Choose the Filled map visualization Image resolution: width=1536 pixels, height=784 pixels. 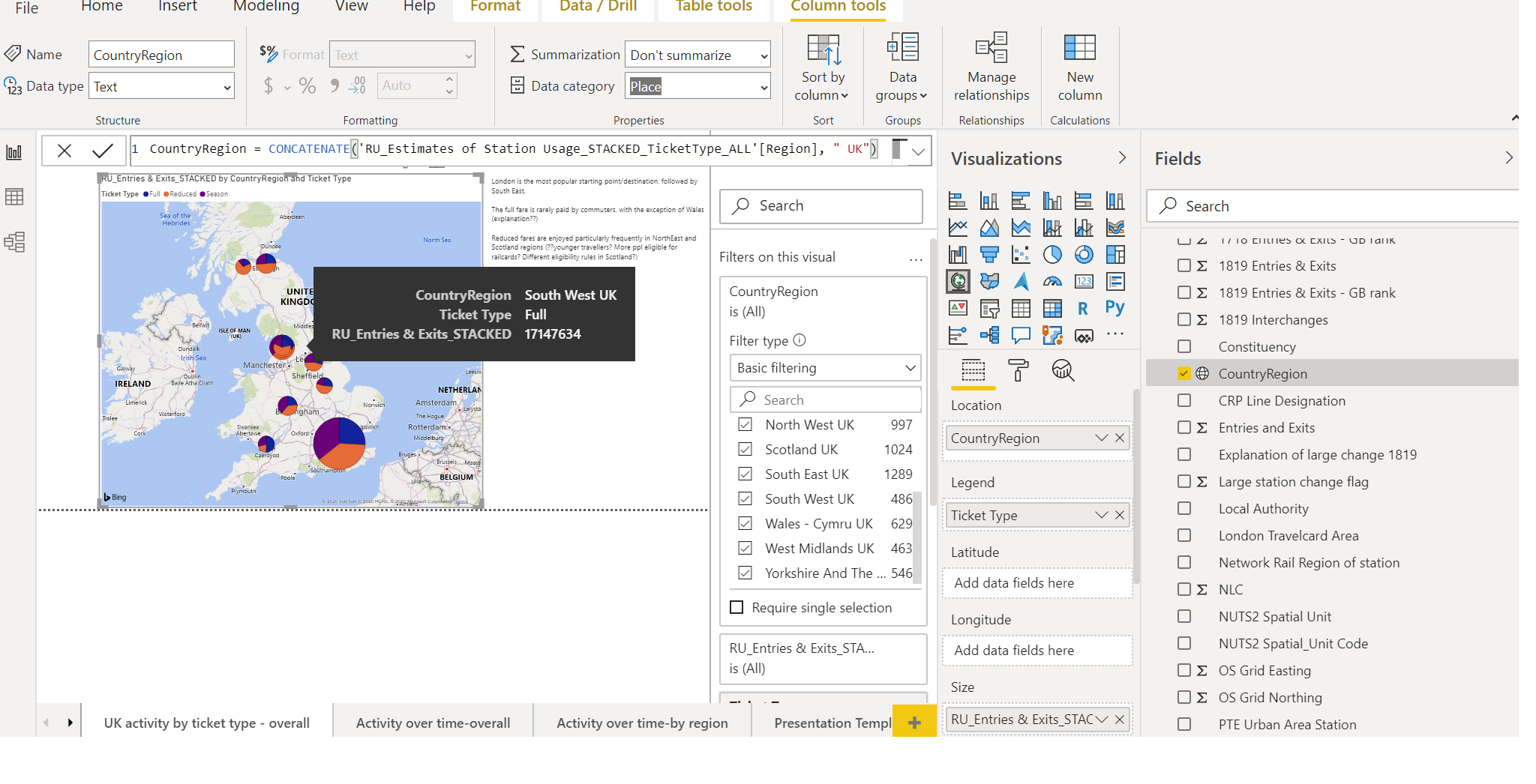(x=989, y=282)
